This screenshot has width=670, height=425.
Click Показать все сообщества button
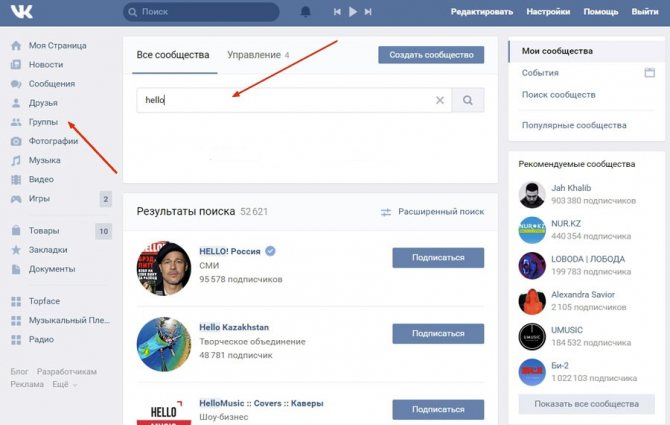click(x=586, y=404)
